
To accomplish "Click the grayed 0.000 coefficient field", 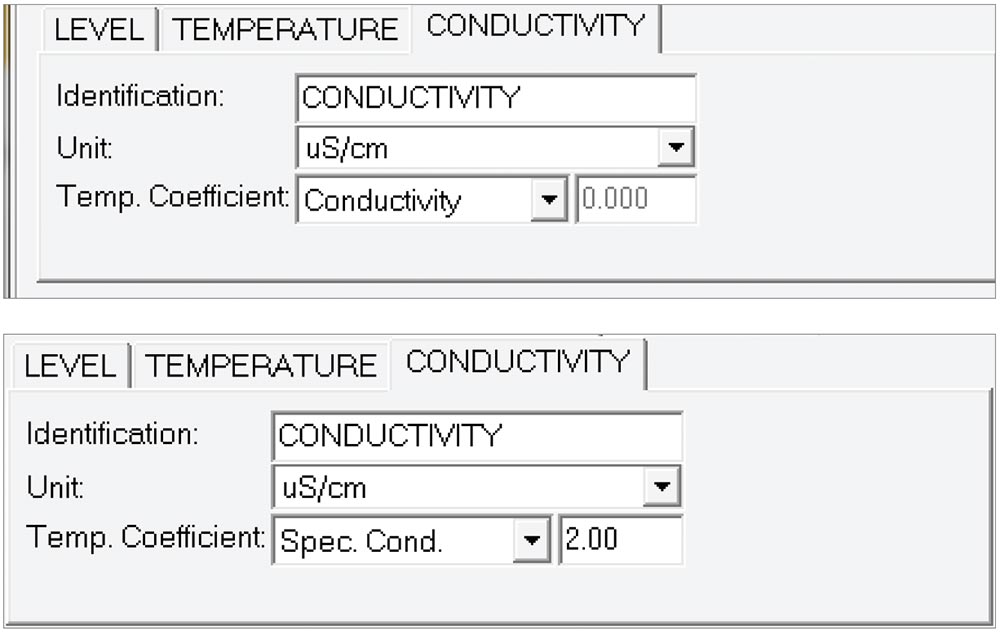I will 637,199.
